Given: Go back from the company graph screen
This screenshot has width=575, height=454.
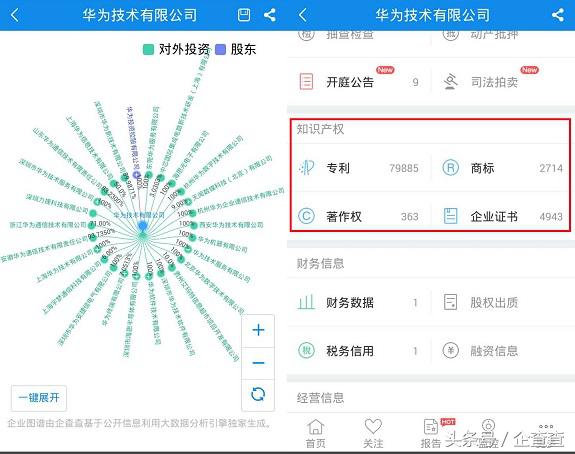Looking at the screenshot, I should click(15, 15).
